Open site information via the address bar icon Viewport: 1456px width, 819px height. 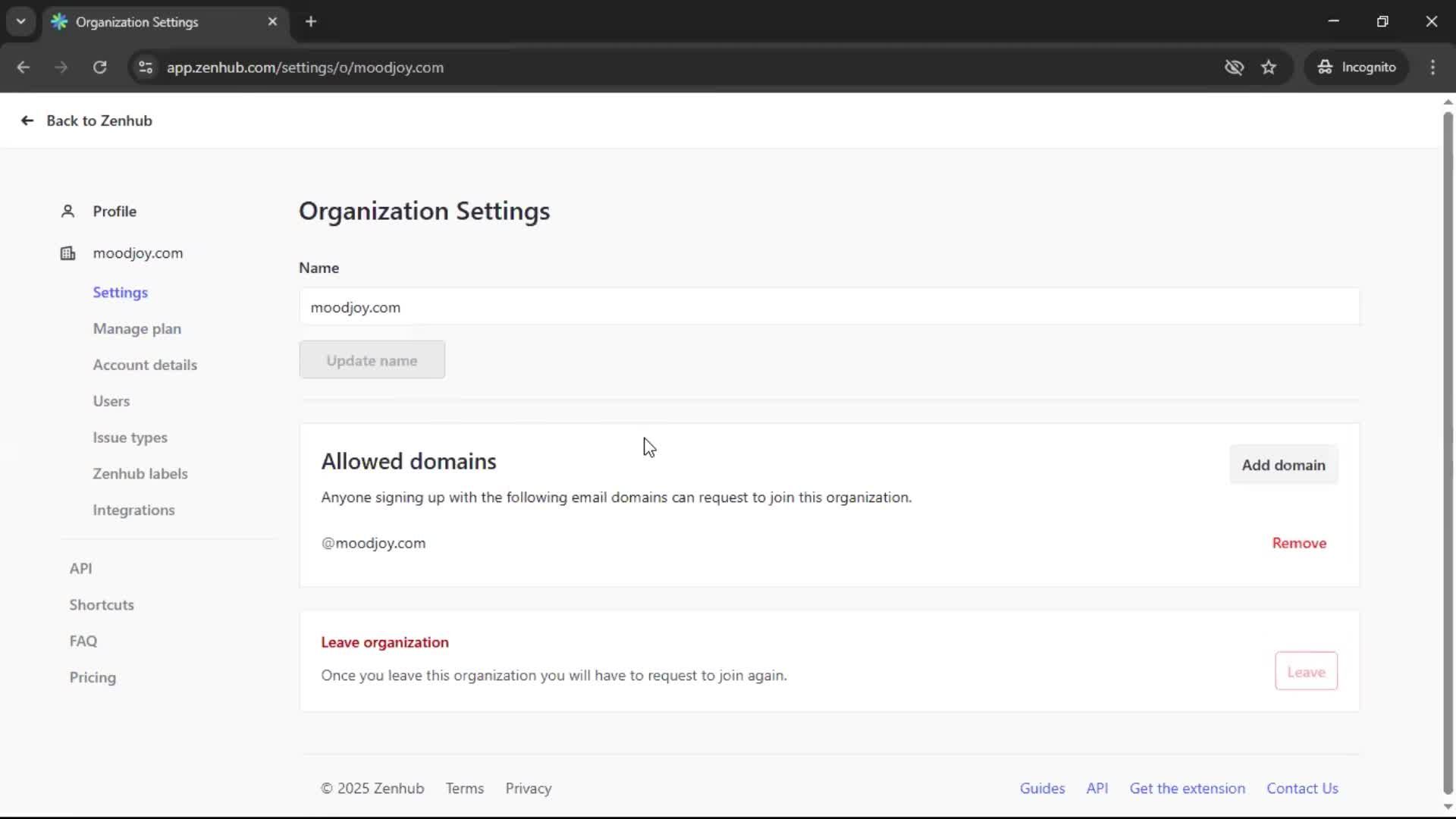point(145,67)
